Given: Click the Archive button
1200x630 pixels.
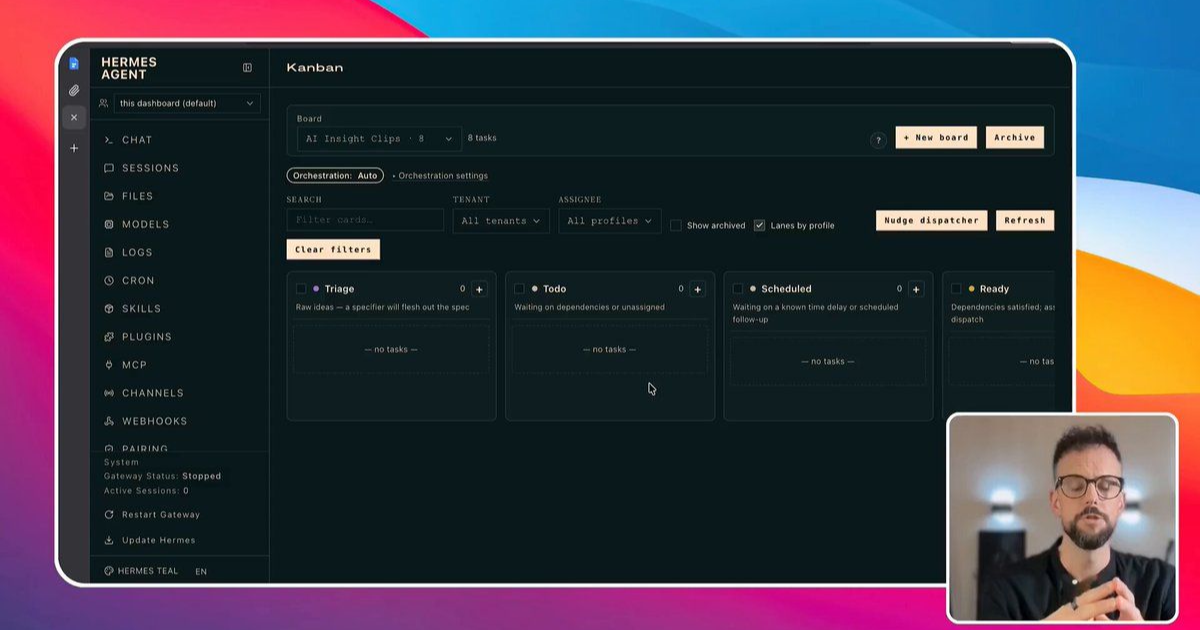Looking at the screenshot, I should (x=1015, y=138).
